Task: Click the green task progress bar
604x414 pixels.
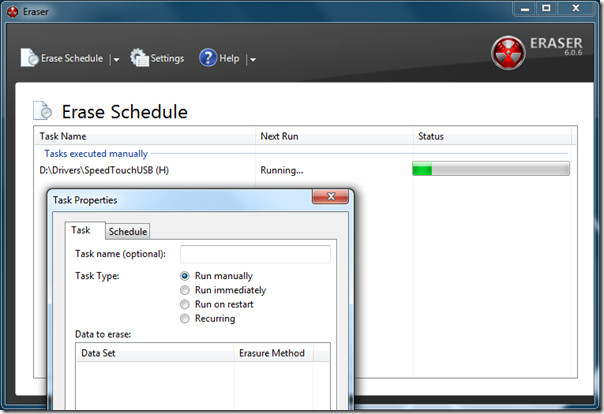Action: coord(491,169)
